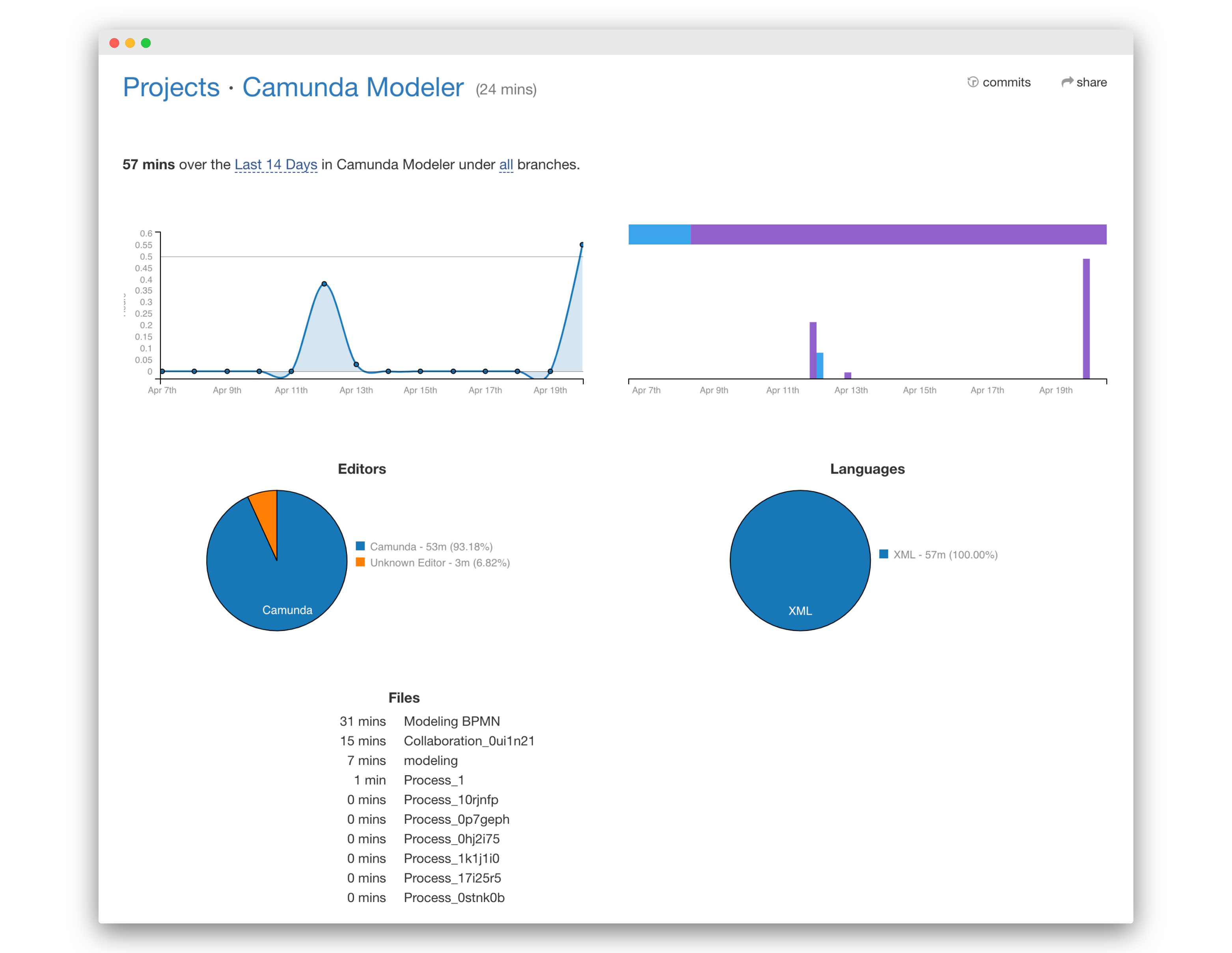Click the yellow minimize window button

pyautogui.click(x=130, y=43)
